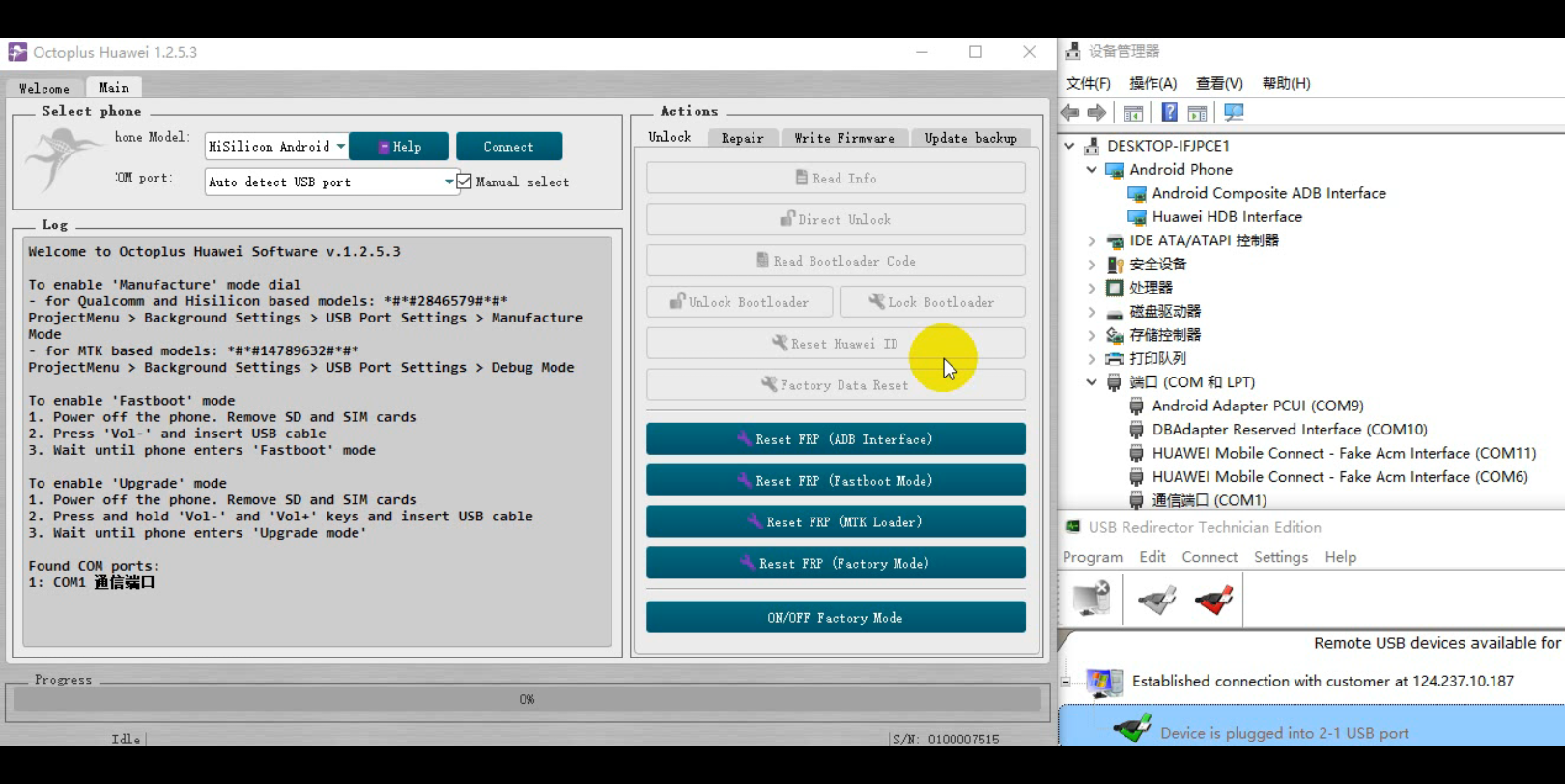Click the gray USB plug toolbar icon
This screenshot has height=784, width=1565.
coord(1156,600)
